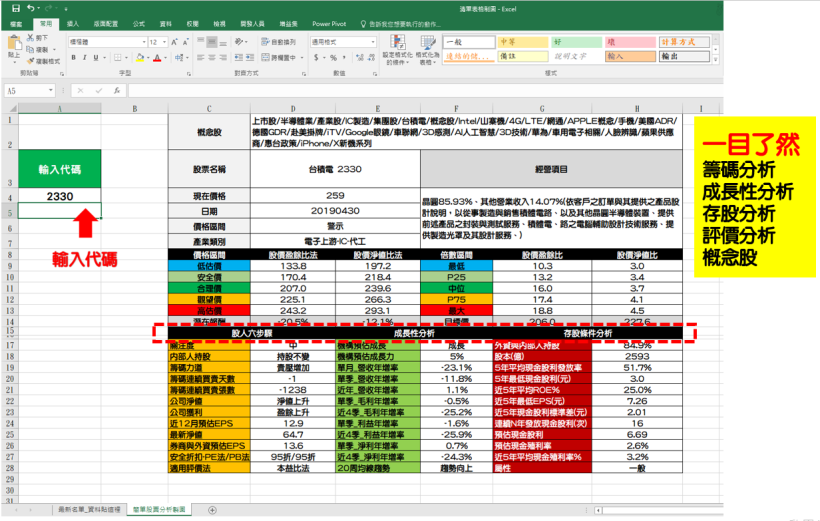Expand the cell styles gallery More arrow
Viewport: 820px width, 521px height.
click(x=715, y=60)
